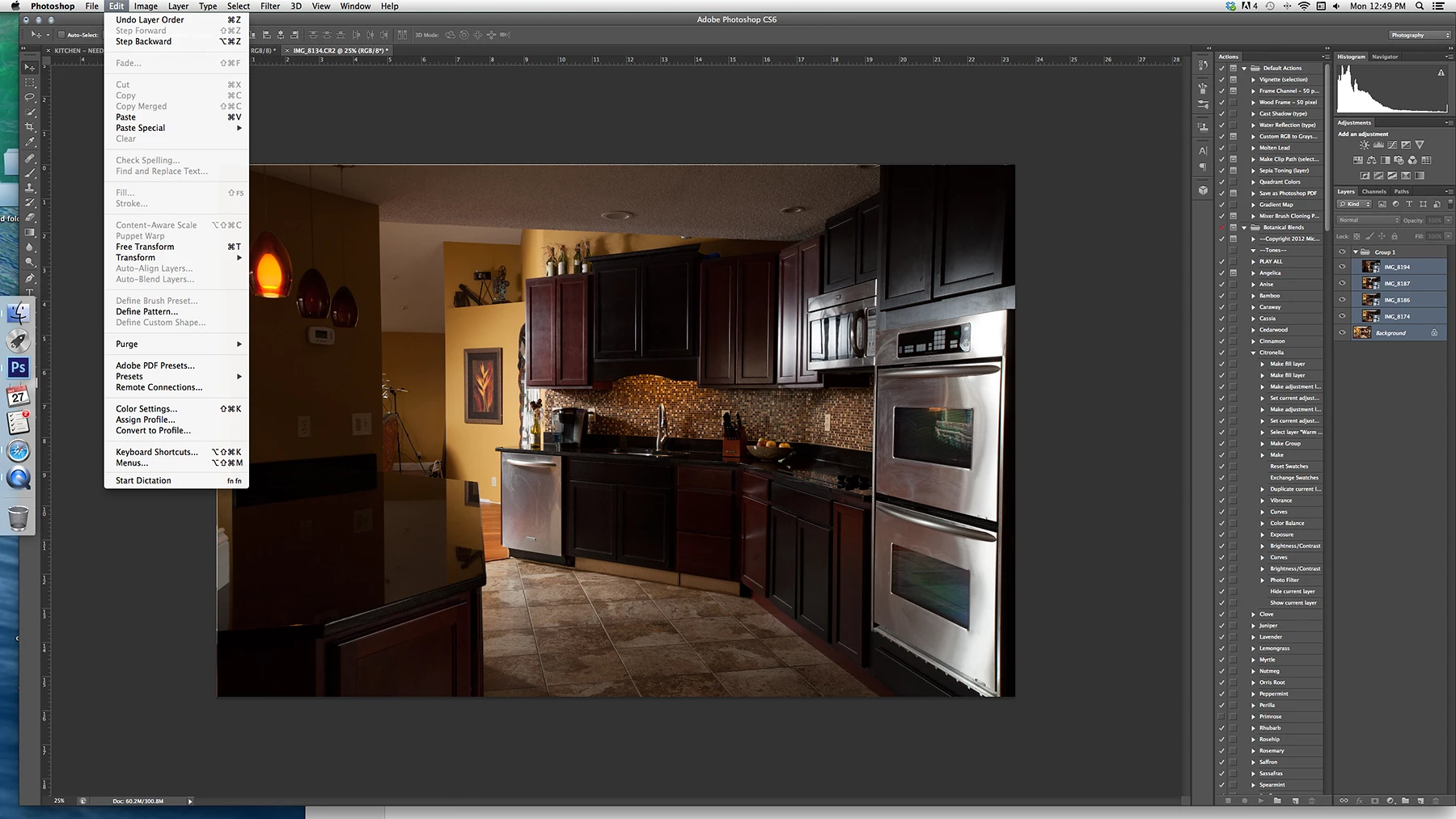1456x819 pixels.
Task: Click the lock all icon in Layers
Action: pyautogui.click(x=1395, y=236)
